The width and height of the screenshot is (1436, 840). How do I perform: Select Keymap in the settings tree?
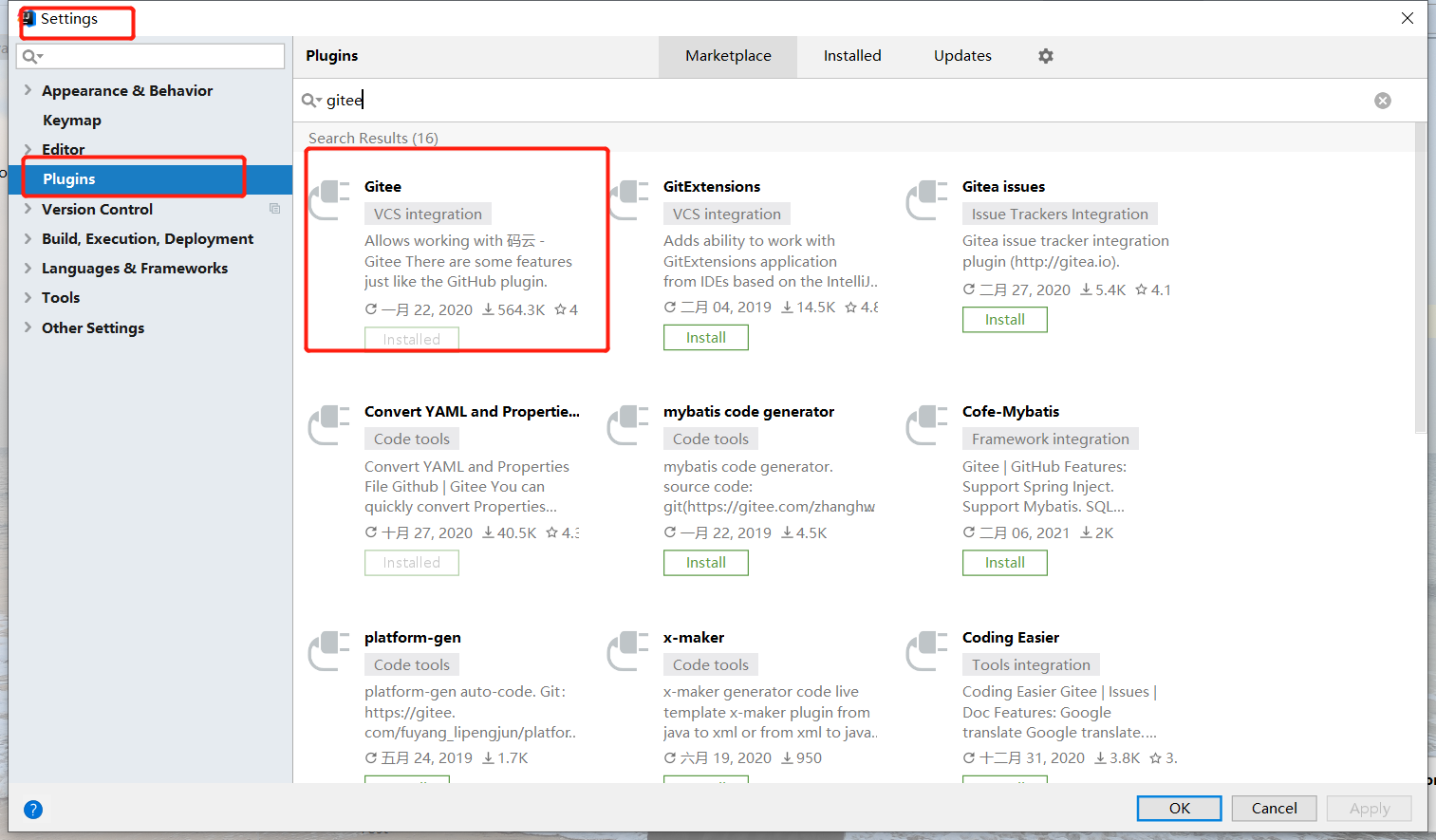tap(72, 121)
